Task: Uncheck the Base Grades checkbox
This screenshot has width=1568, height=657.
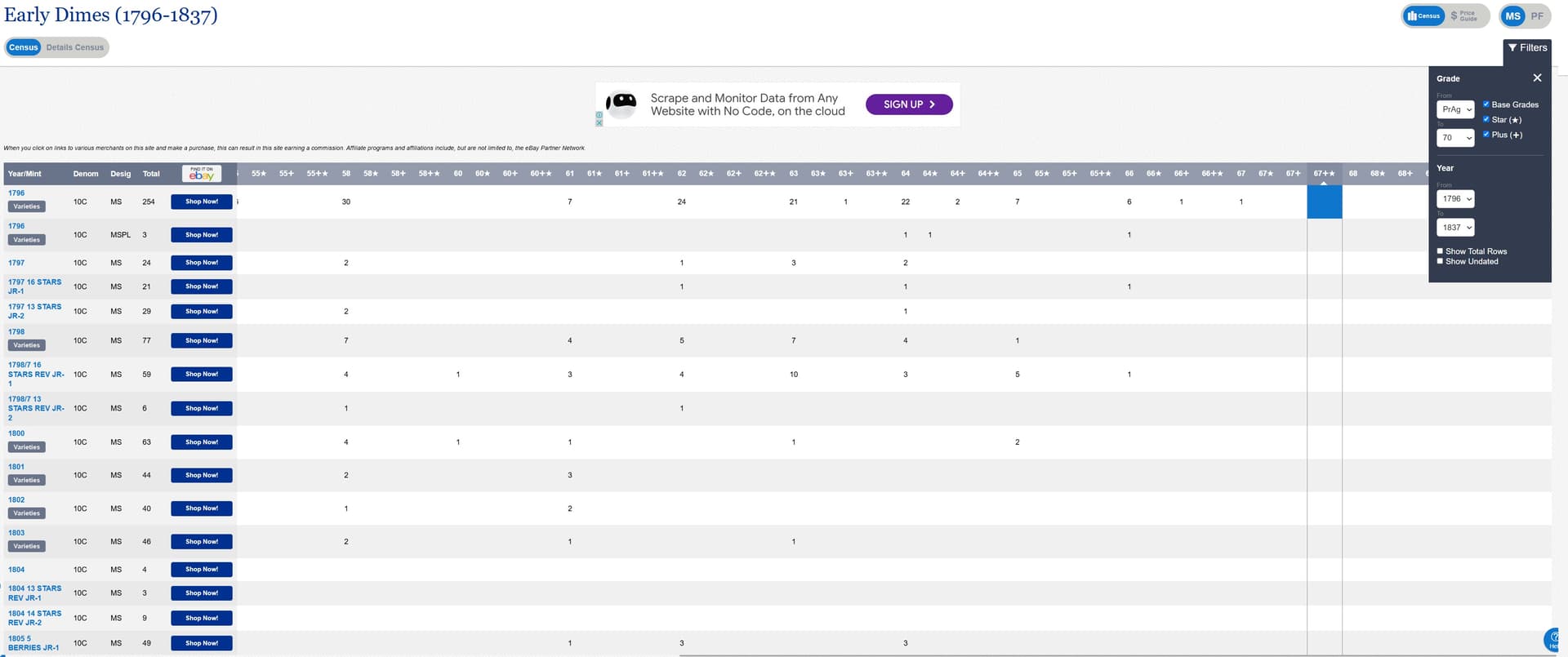Action: click(x=1486, y=104)
